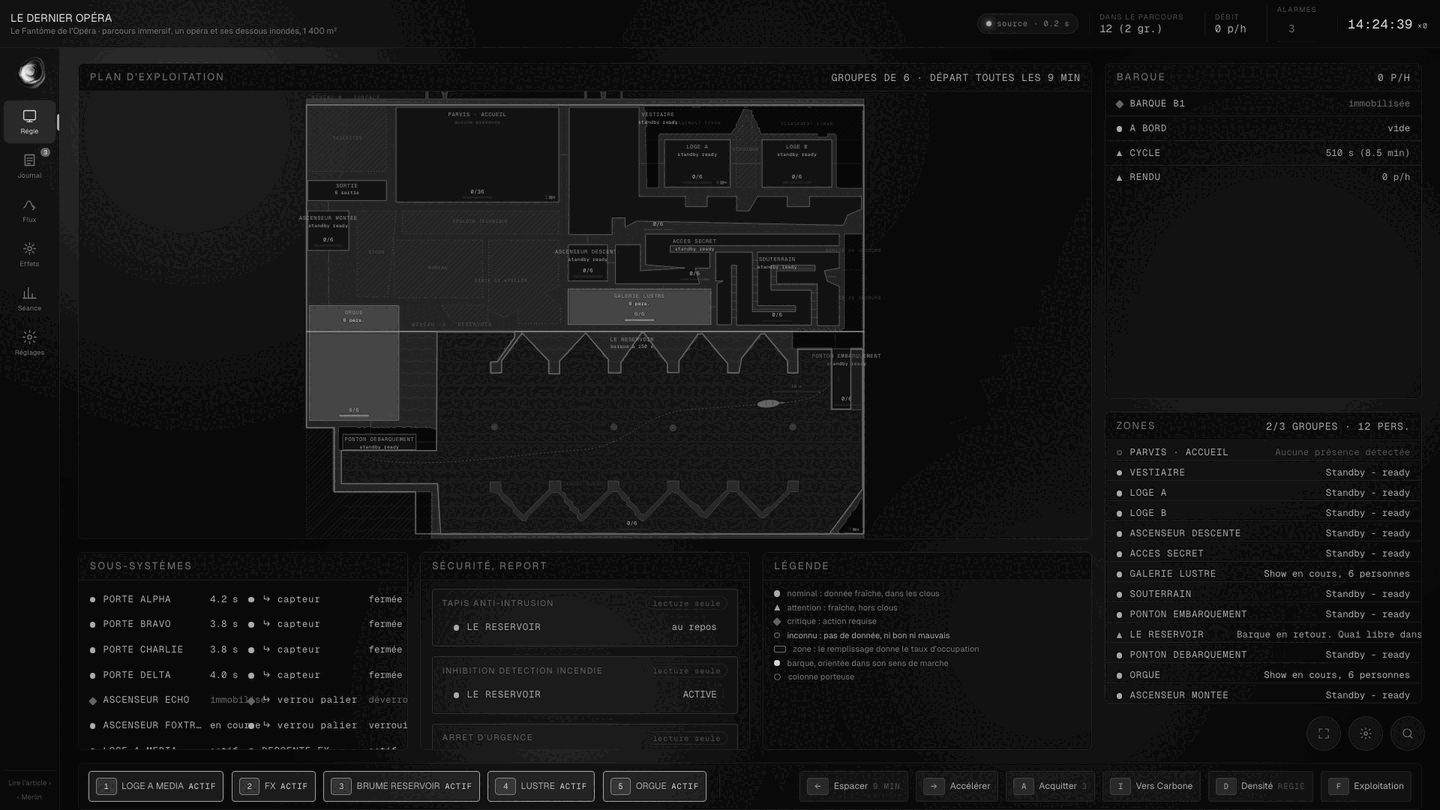The height and width of the screenshot is (810, 1440).
Task: Select Ascenseur Descente in the Zones list
Action: point(1263,533)
